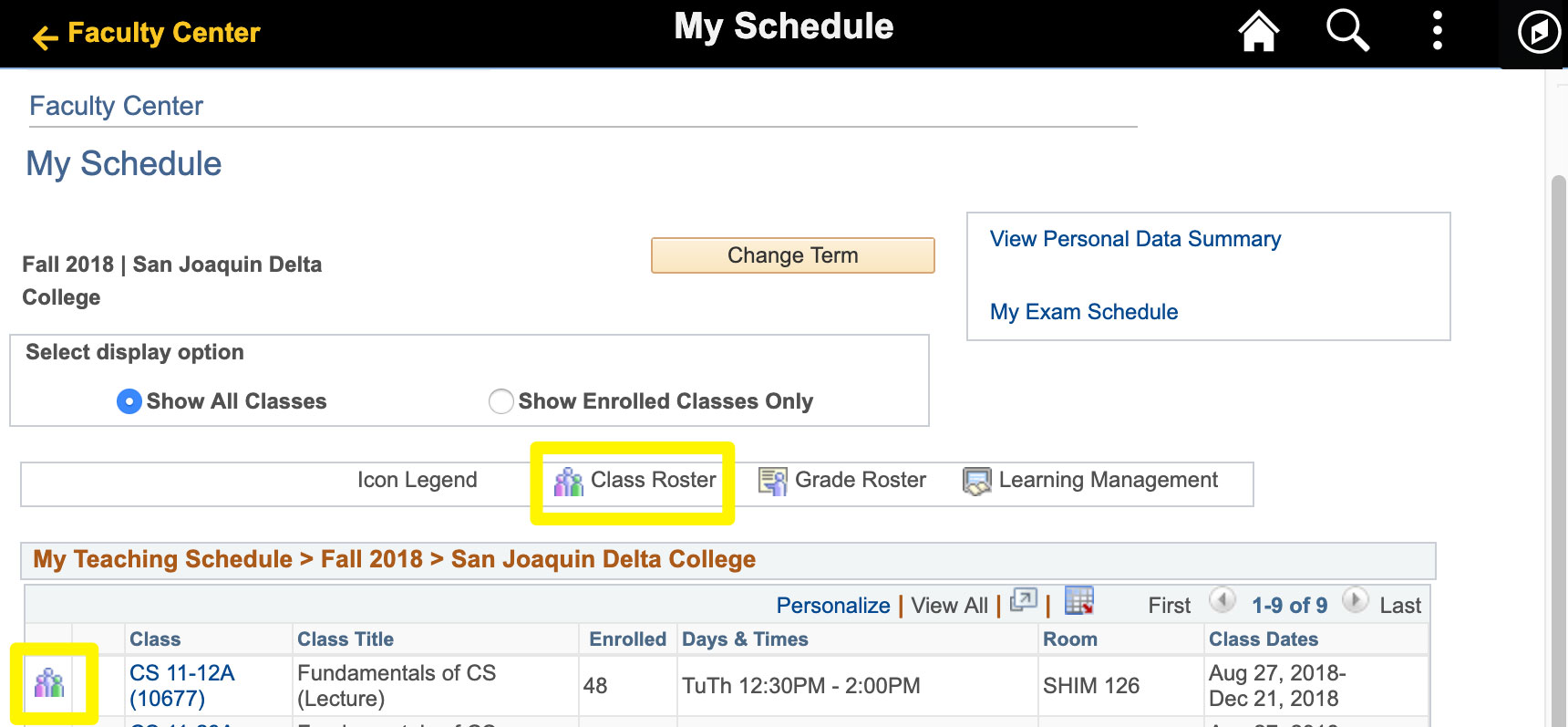Open the new-window popout icon
Viewport: 1568px width, 727px height.
(x=1024, y=601)
